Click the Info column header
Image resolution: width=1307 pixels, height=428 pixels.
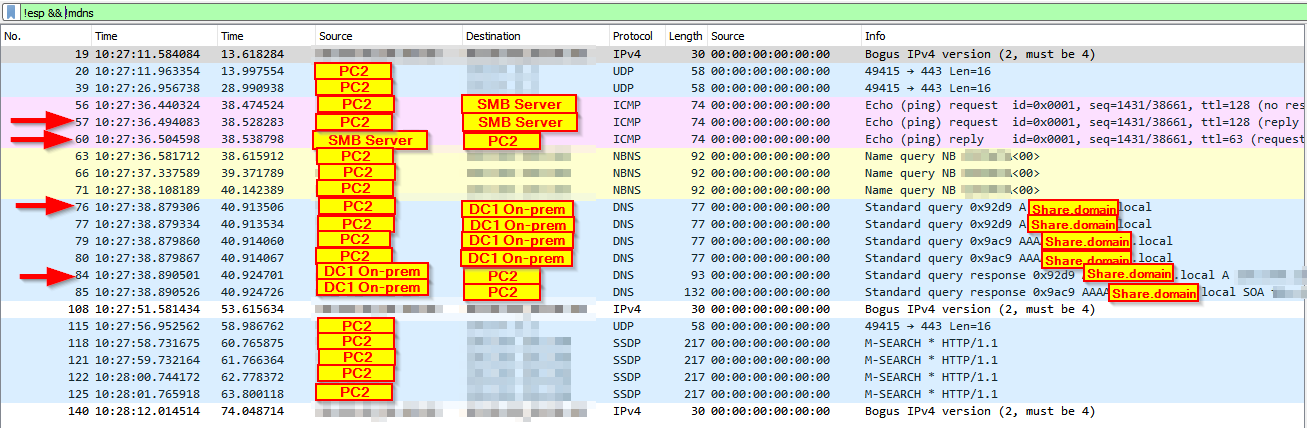(x=875, y=36)
